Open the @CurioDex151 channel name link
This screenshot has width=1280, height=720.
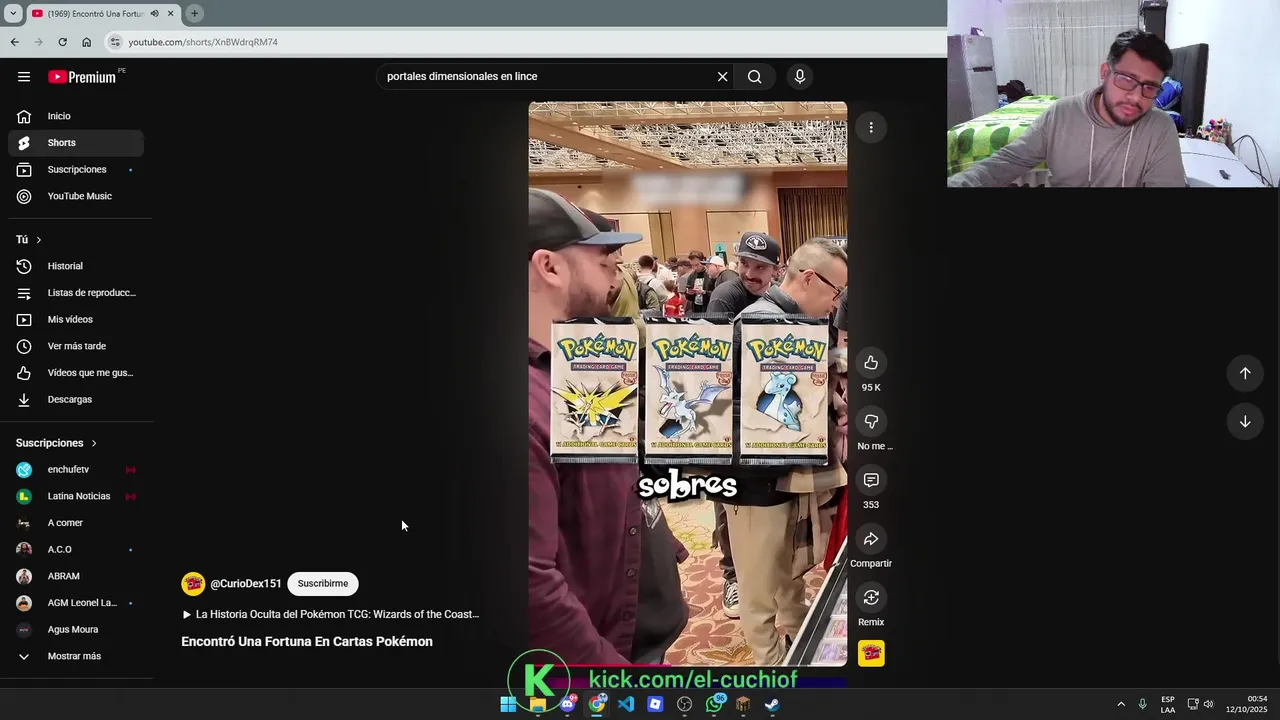(246, 584)
